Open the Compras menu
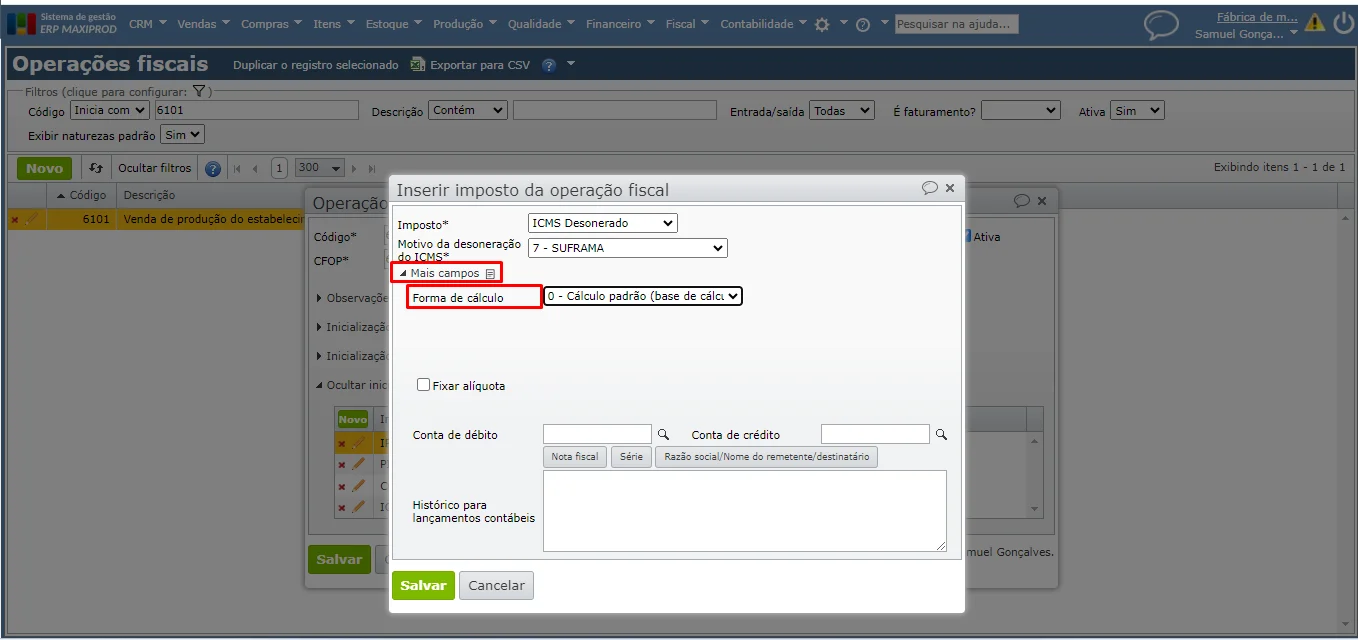Screen dimensions: 1358x640 pos(272,24)
